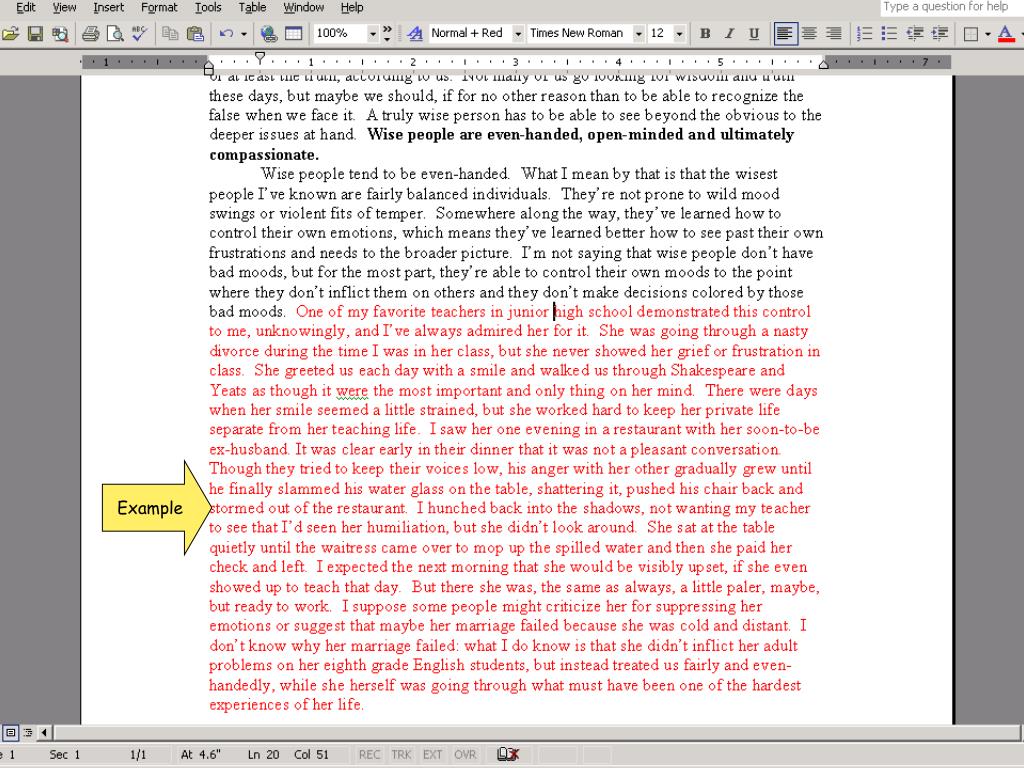Toggle TRK track changes in status bar
Screen dimensions: 1024x768
(401, 754)
